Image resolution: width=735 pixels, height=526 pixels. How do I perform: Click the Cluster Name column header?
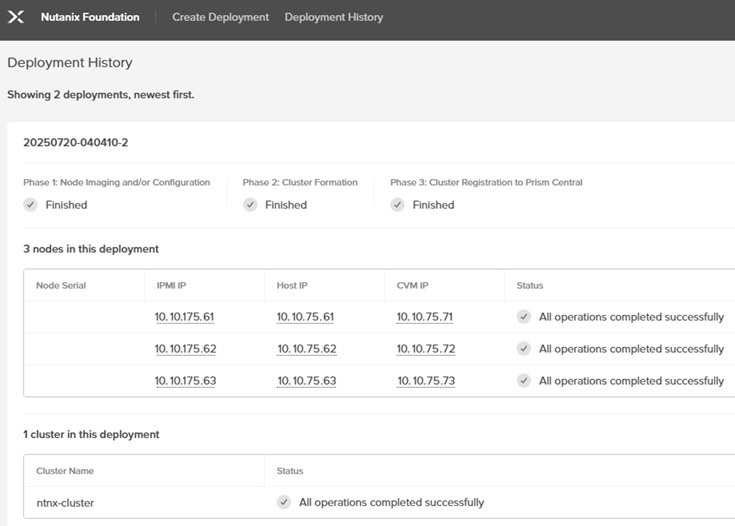coord(65,471)
